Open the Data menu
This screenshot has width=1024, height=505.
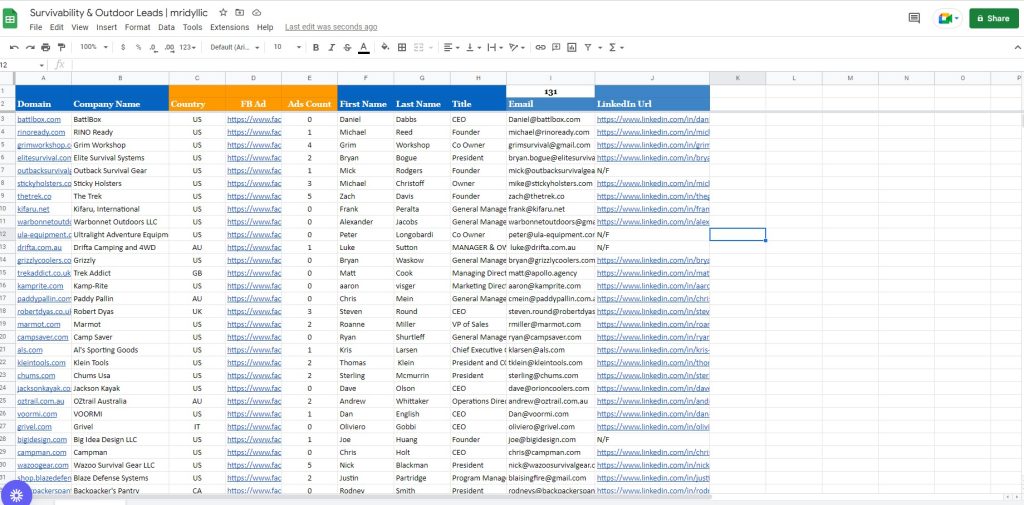167,27
